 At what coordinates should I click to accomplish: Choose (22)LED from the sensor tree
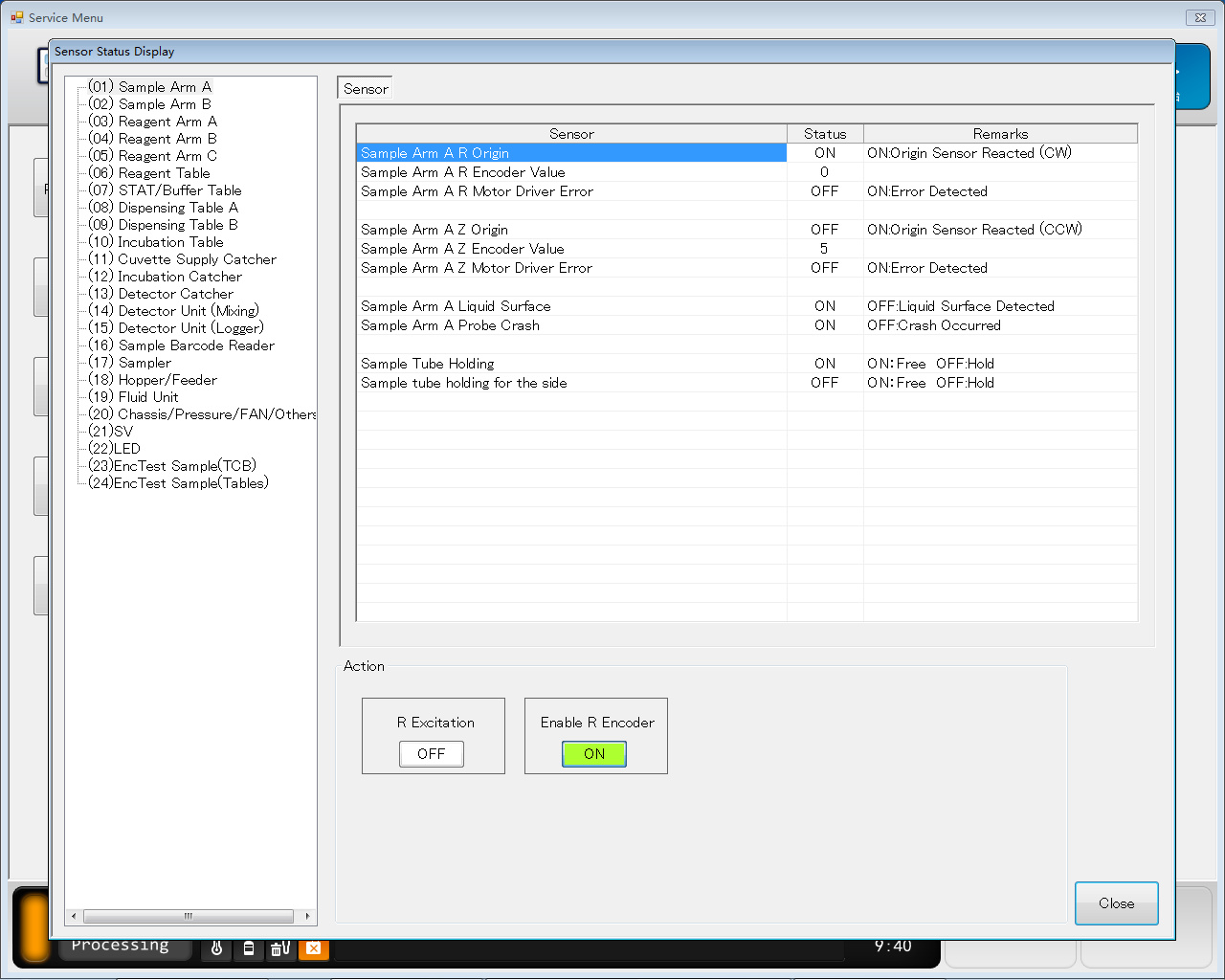pos(115,449)
